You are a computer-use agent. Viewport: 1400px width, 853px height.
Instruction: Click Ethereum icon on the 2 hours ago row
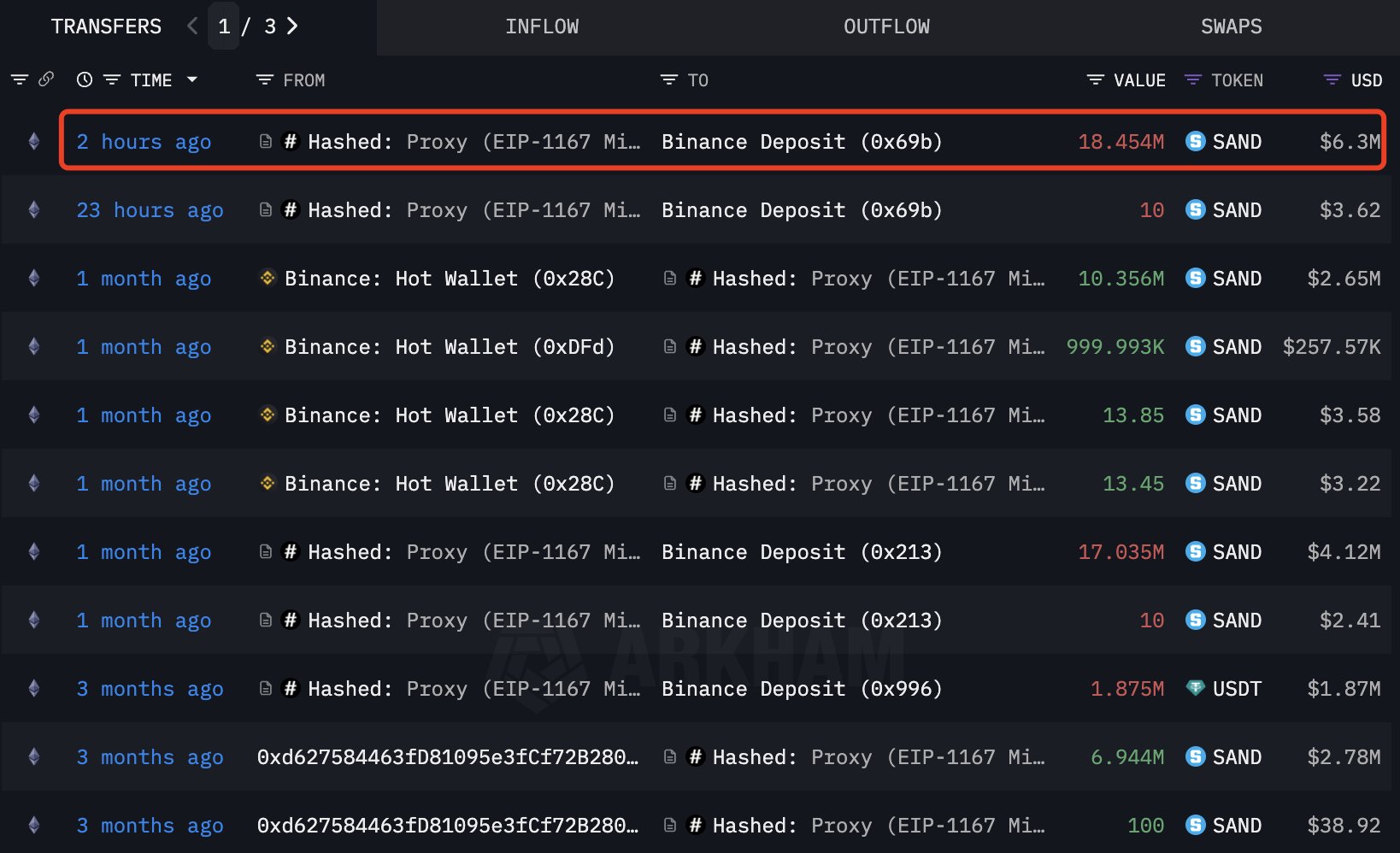pyautogui.click(x=34, y=141)
